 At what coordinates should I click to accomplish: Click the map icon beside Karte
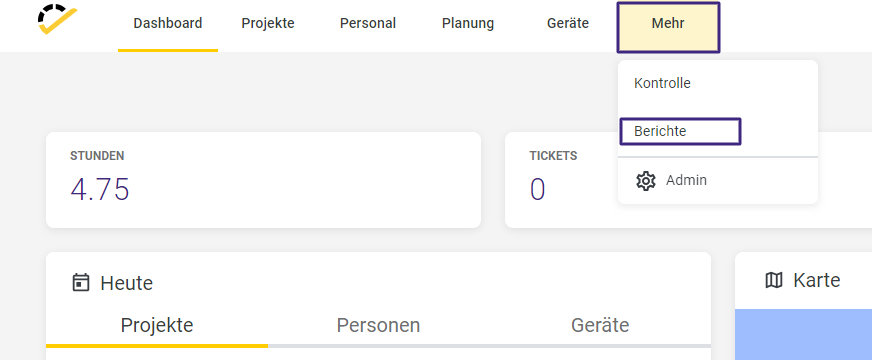tap(774, 280)
